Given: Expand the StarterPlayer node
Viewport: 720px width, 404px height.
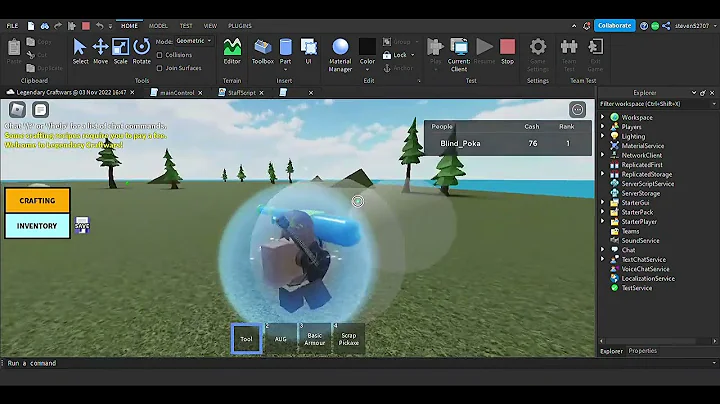Looking at the screenshot, I should pos(602,221).
